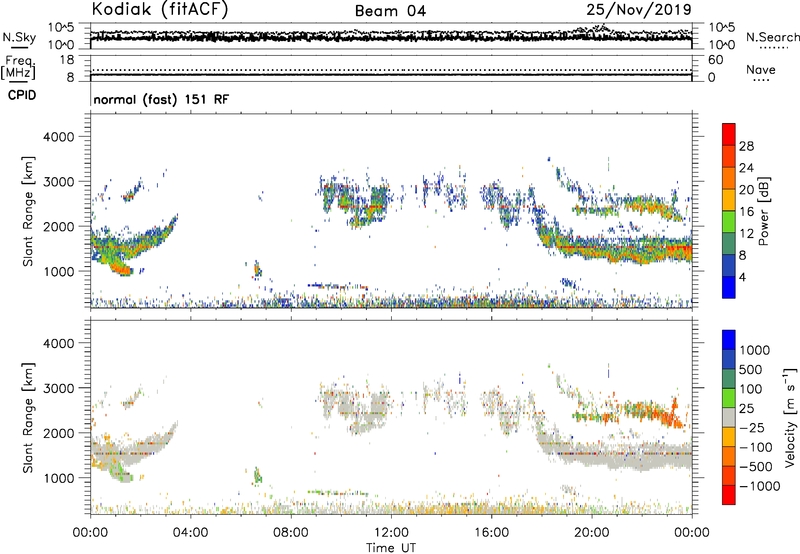
Task: Click the '4' tick on power colorbar
Action: 742,277
